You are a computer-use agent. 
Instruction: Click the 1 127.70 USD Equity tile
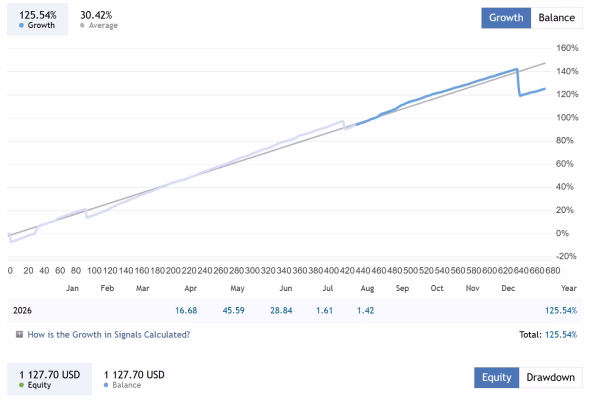point(50,379)
